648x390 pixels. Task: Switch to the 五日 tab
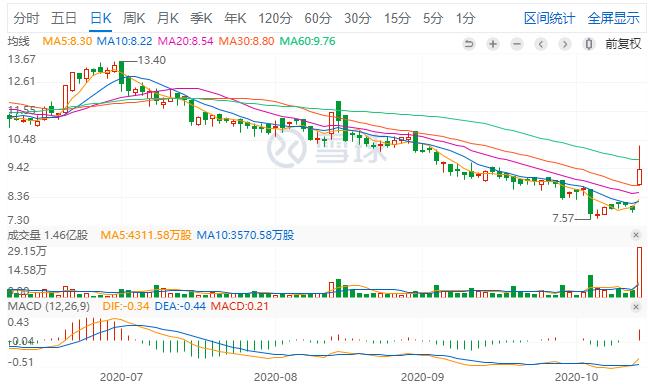click(x=64, y=18)
